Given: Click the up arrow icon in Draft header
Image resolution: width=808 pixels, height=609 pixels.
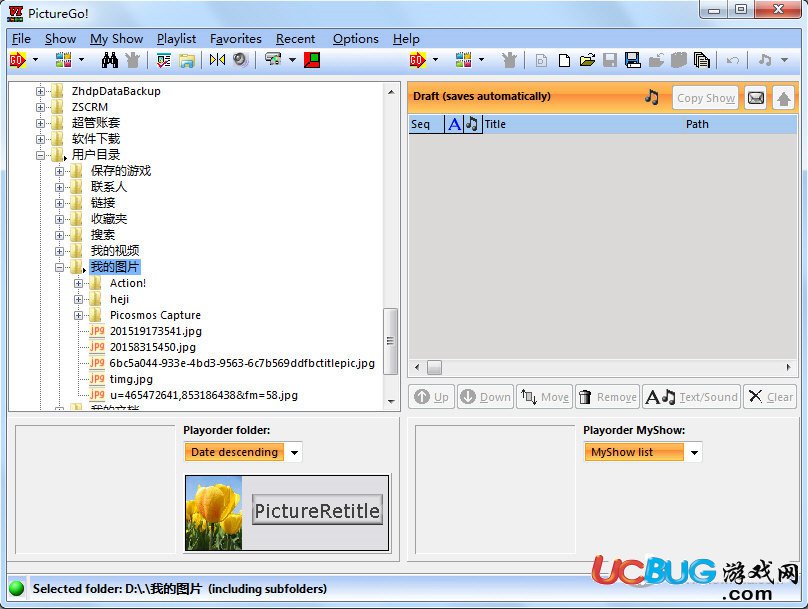Looking at the screenshot, I should coord(783,98).
